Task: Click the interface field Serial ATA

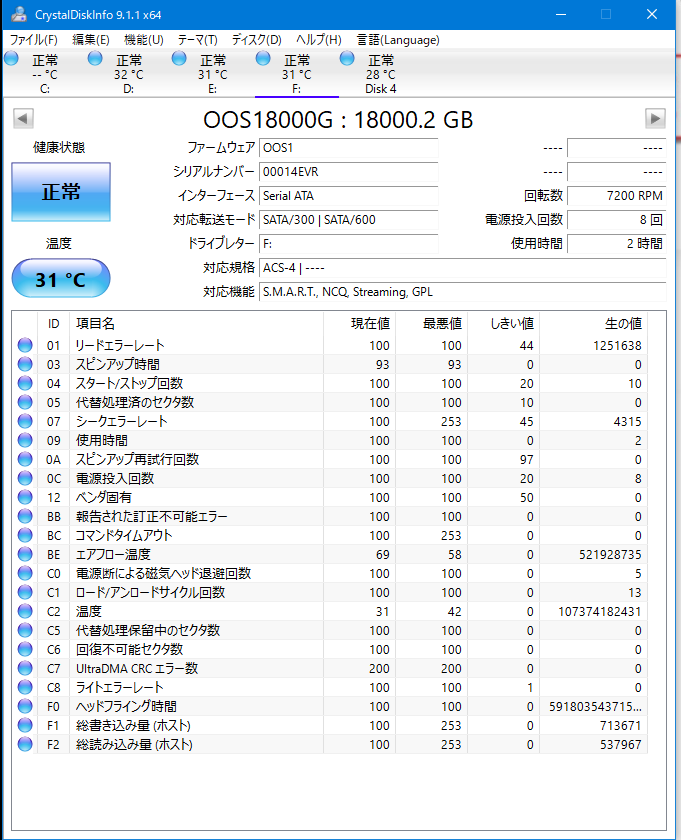Action: tap(349, 196)
